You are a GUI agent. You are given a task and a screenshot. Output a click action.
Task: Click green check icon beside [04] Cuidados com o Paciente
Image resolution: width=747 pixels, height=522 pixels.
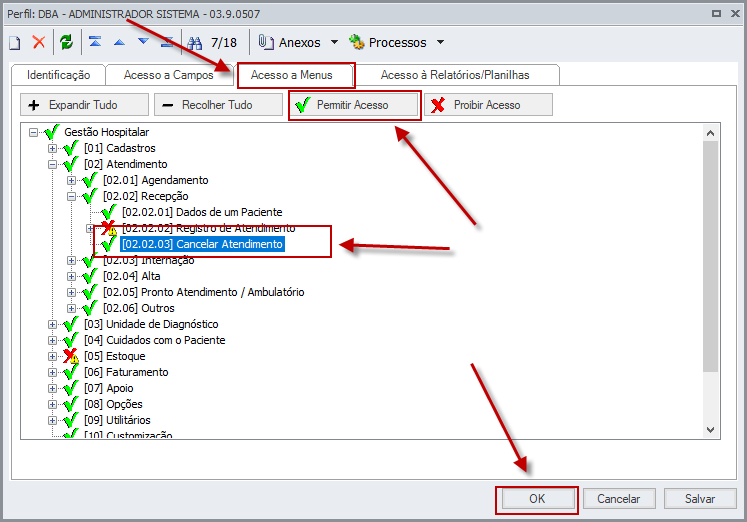coord(71,340)
